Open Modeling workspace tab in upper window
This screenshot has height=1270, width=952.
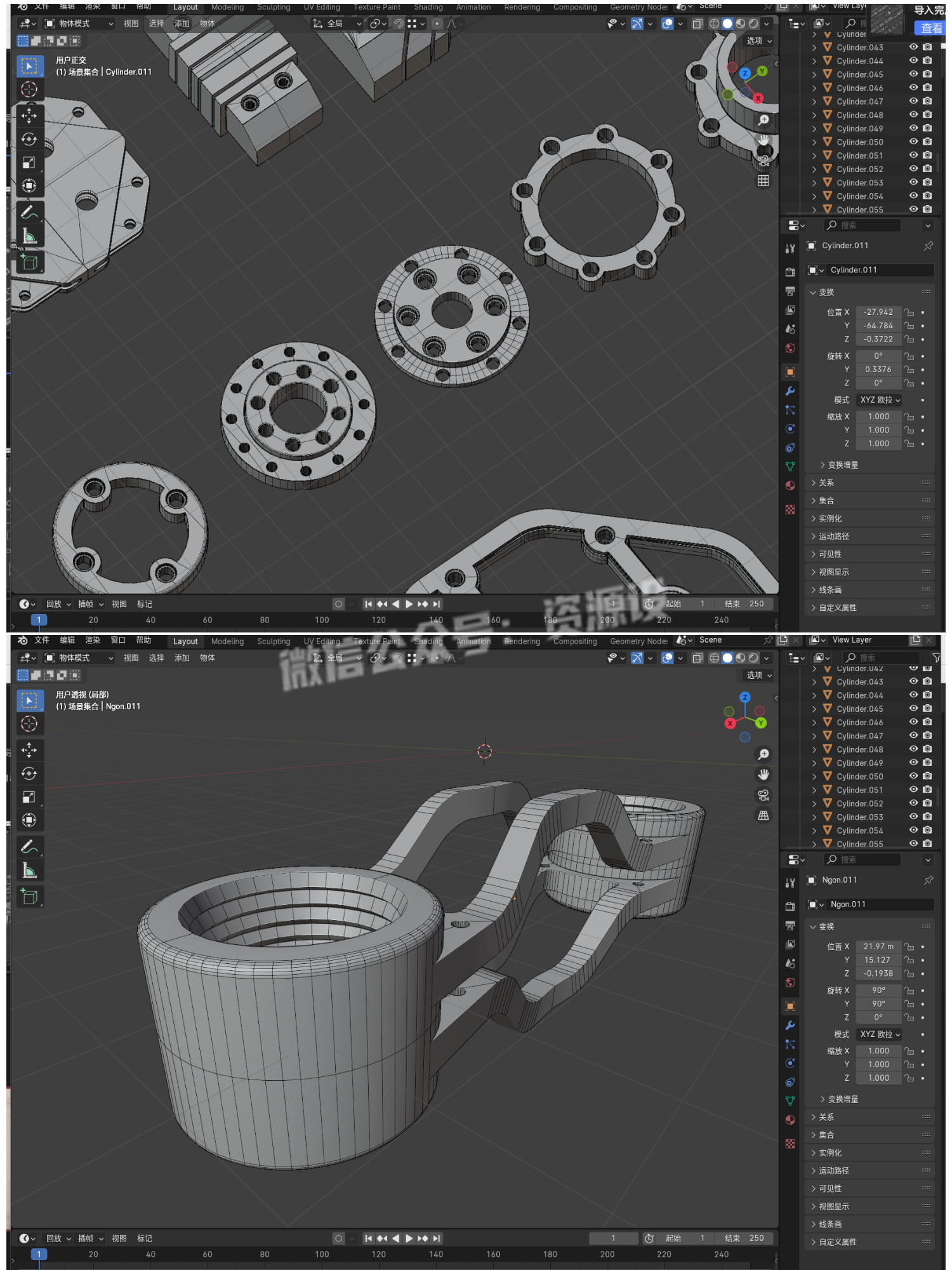pos(227,7)
